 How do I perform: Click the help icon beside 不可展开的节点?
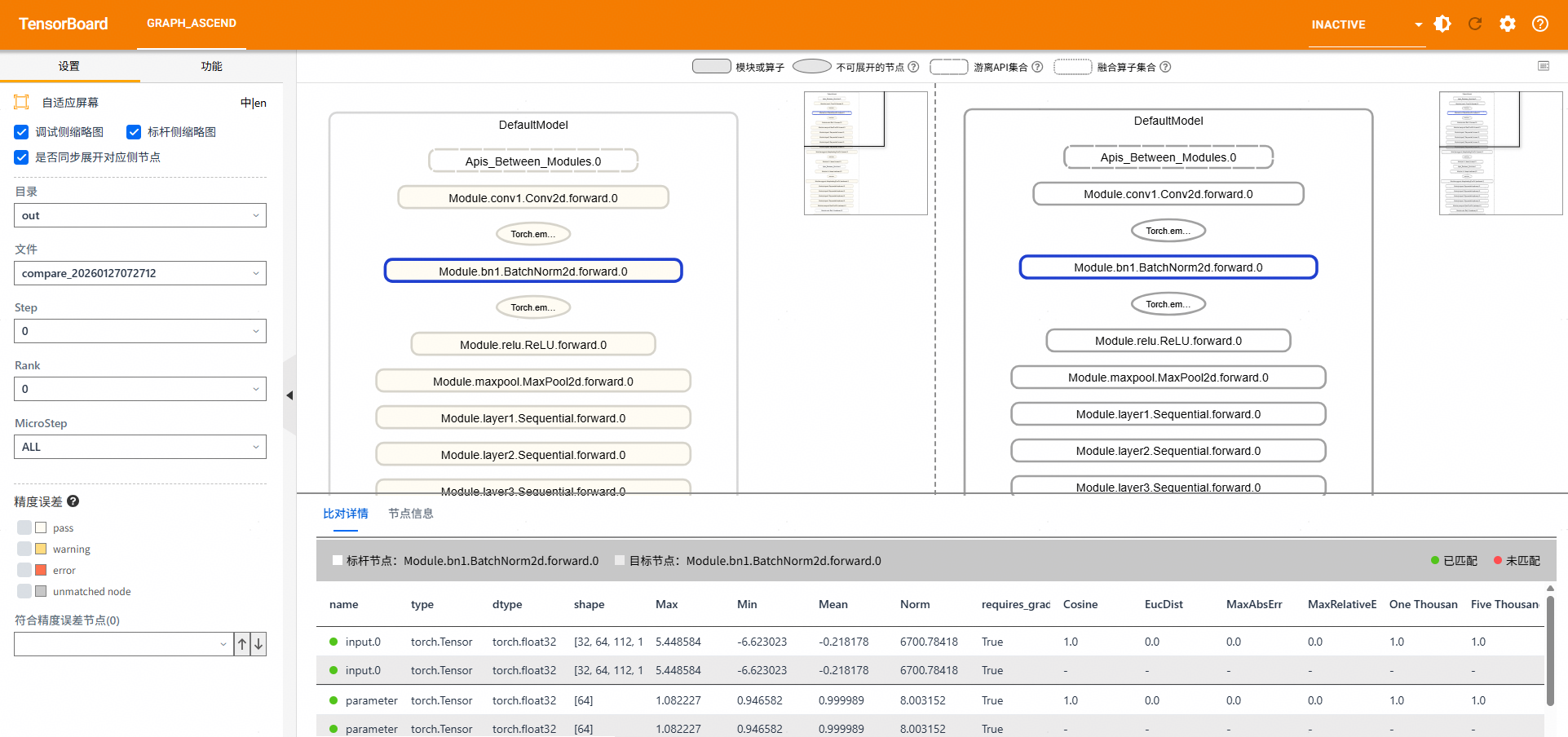pyautogui.click(x=913, y=67)
